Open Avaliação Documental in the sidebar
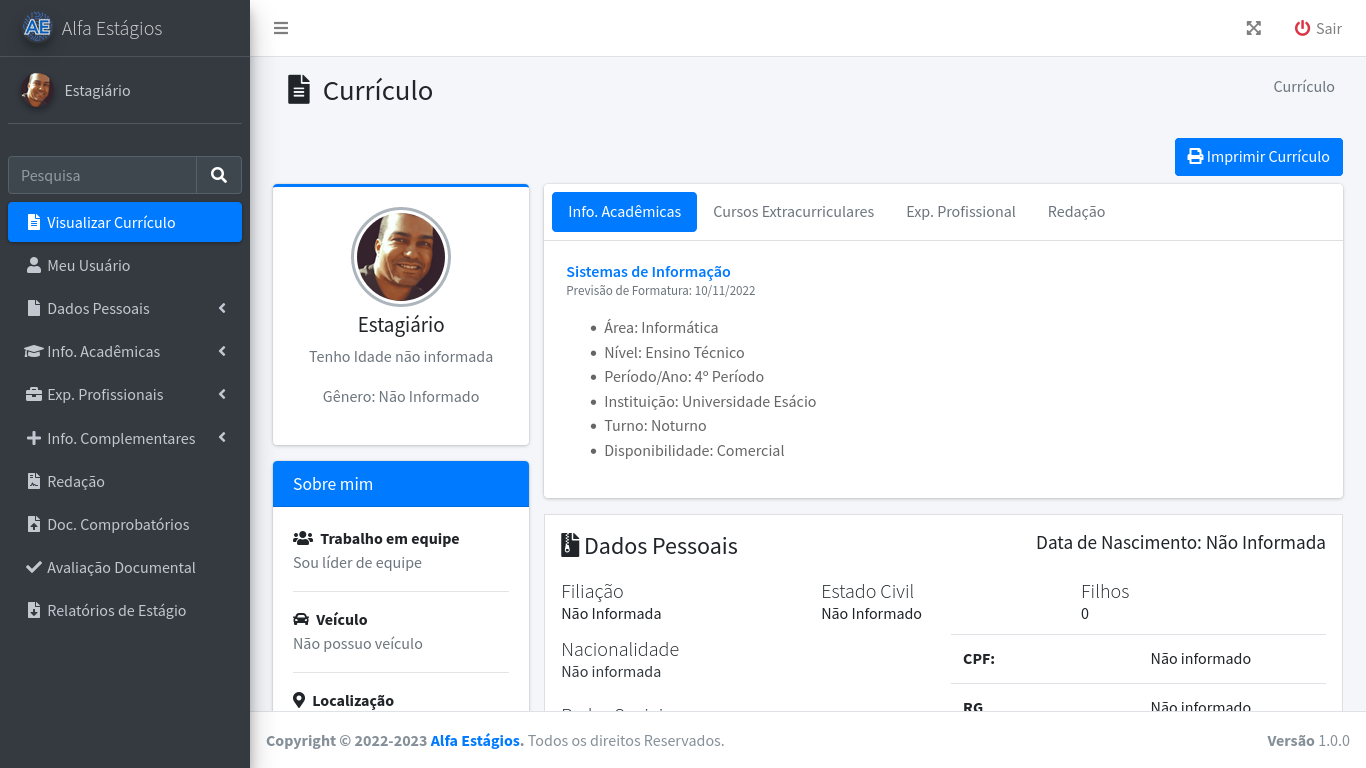 121,567
